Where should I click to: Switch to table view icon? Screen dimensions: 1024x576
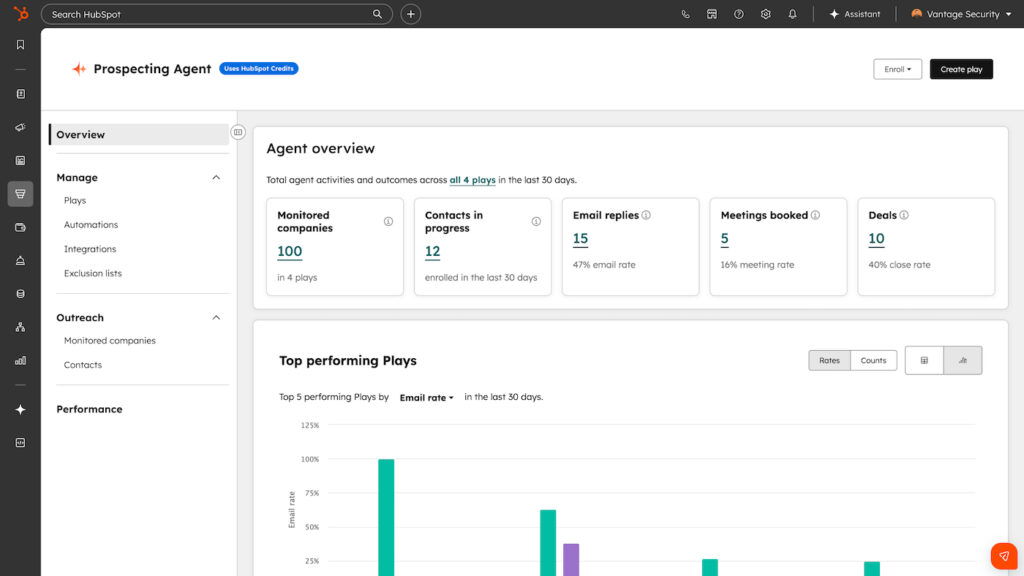924,360
